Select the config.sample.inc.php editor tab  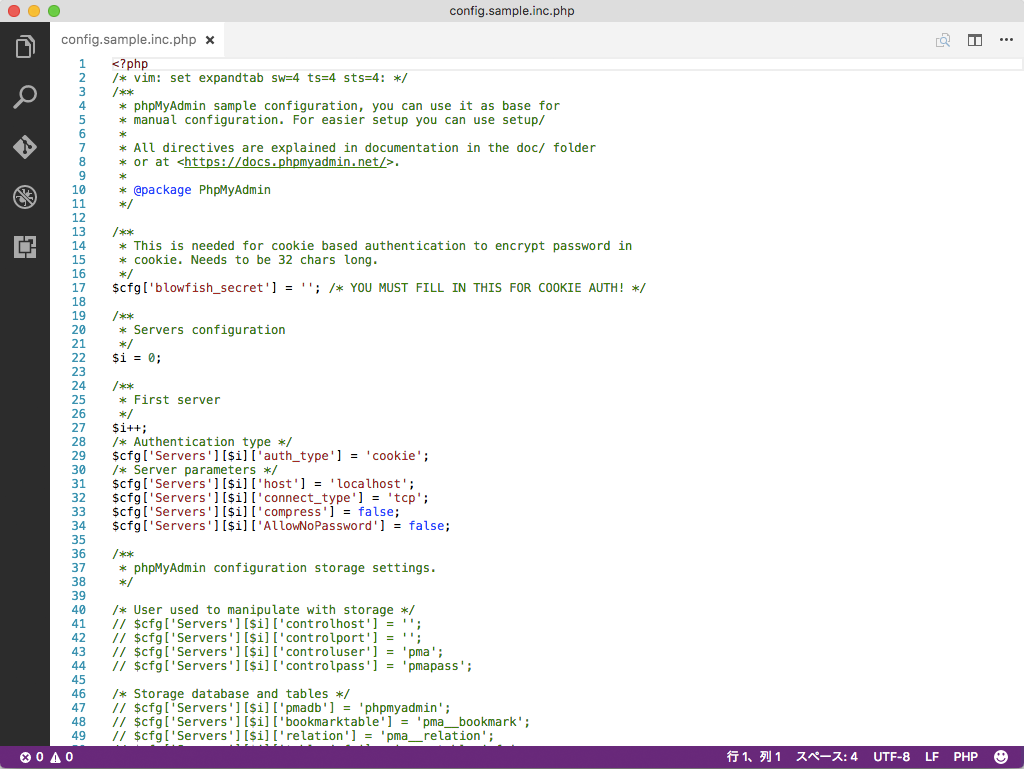pyautogui.click(x=128, y=40)
